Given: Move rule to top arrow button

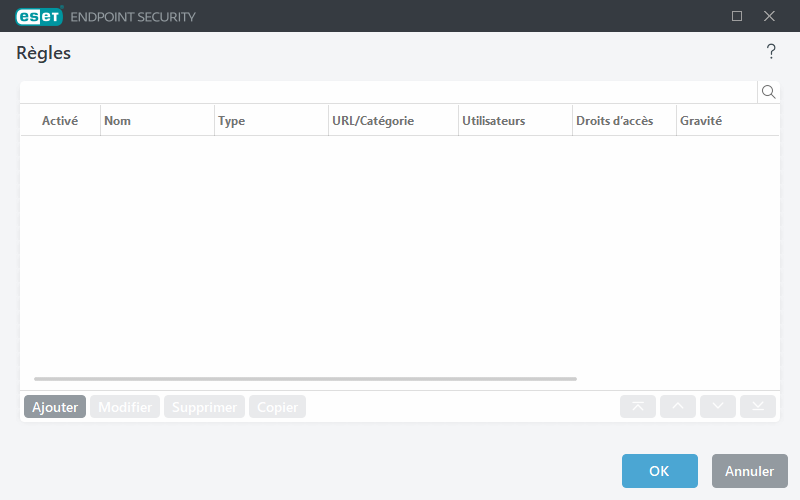Looking at the screenshot, I should click(638, 407).
